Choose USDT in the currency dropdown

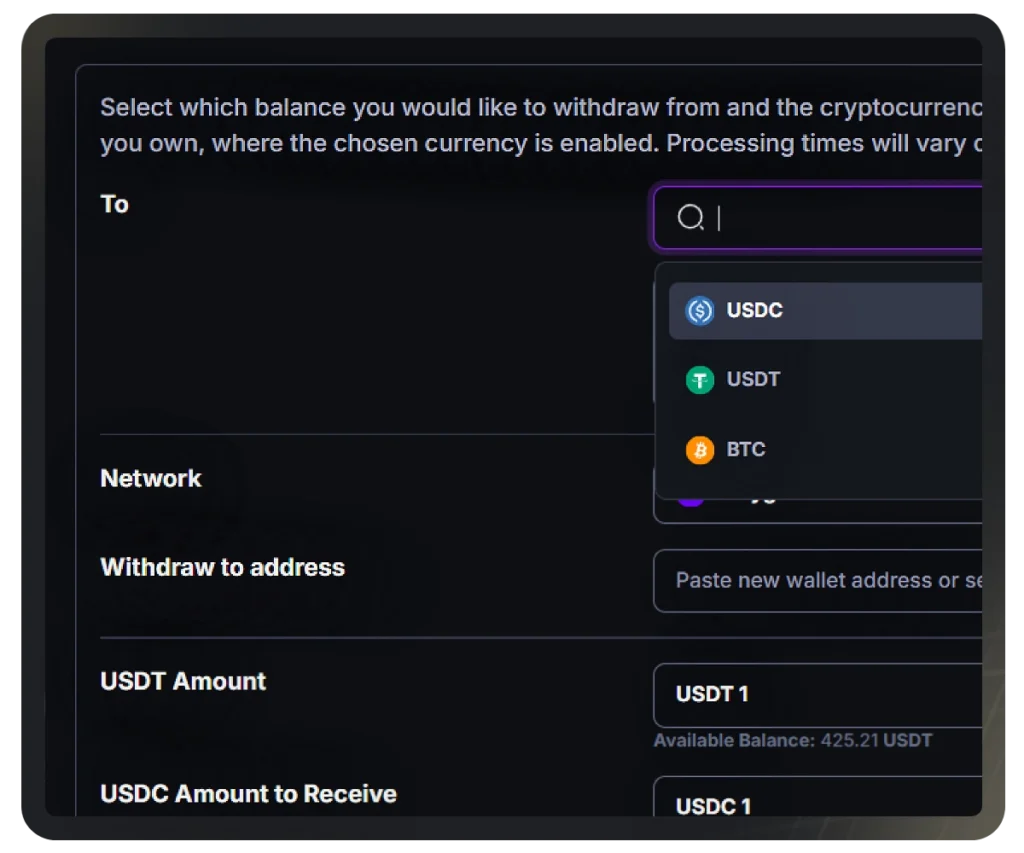pyautogui.click(x=825, y=380)
